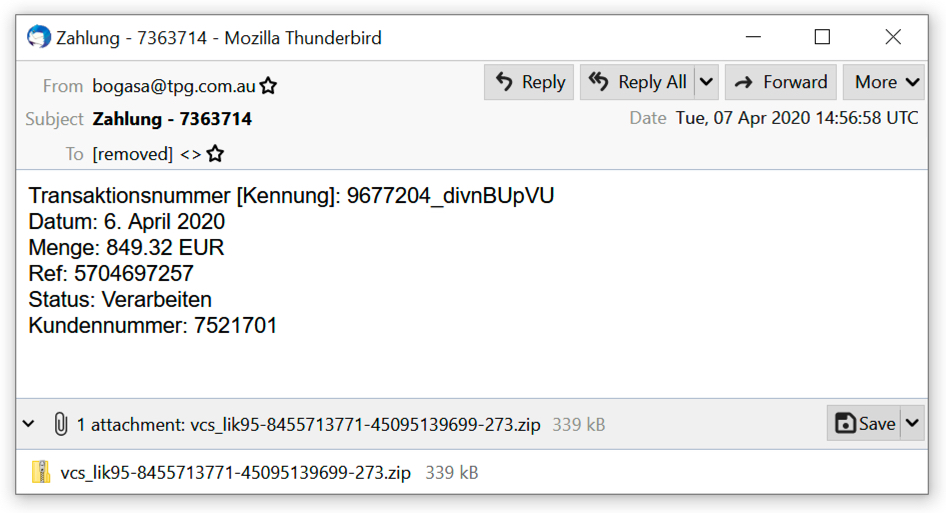Select the vcs_lik95 zip attachment filename
946x513 pixels.
235,472
